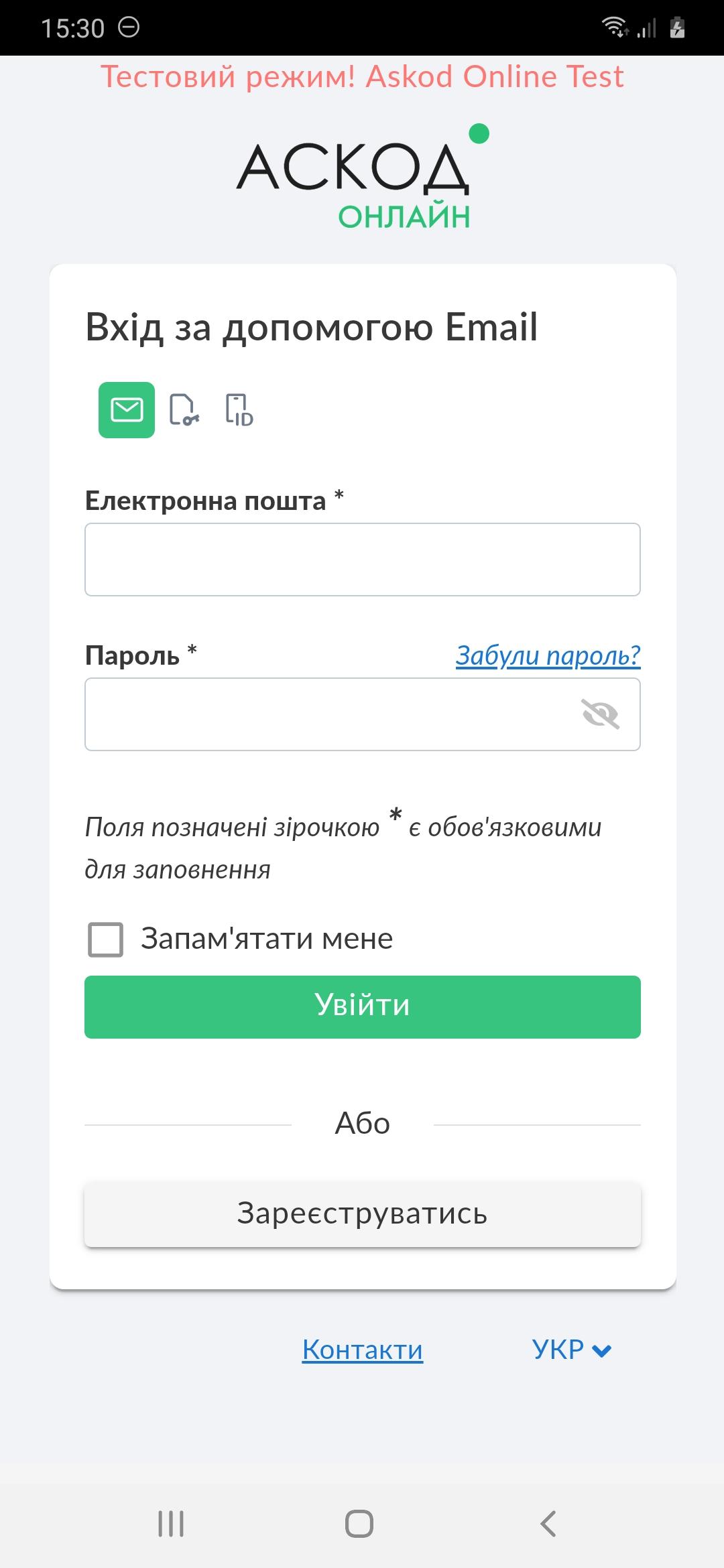Select the Email login method icon
The width and height of the screenshot is (724, 1568).
click(x=127, y=410)
